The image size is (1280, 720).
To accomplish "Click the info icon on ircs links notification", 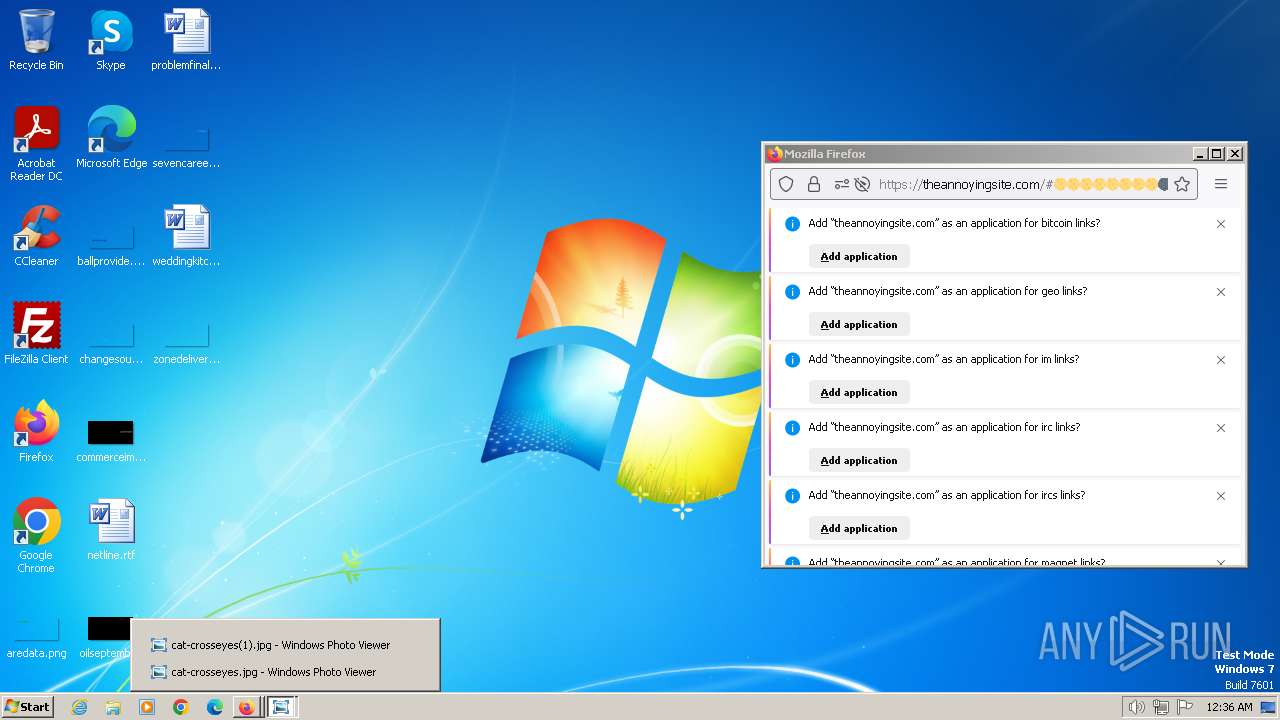I will [x=792, y=496].
